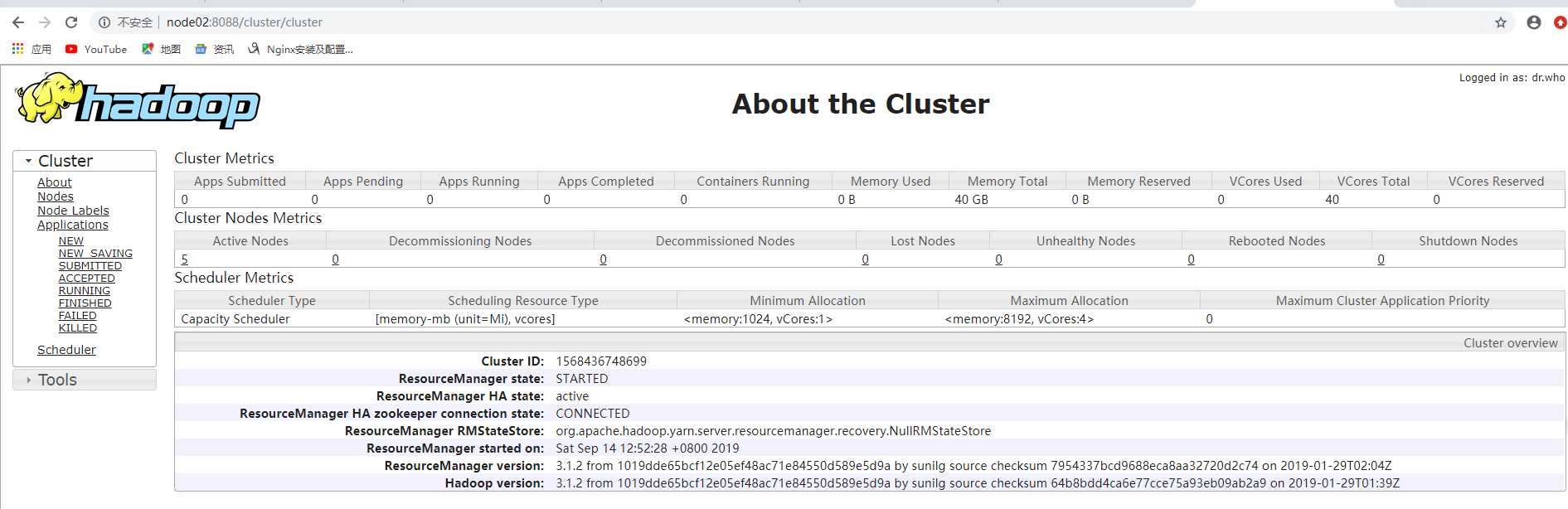Click the browser forward arrow
This screenshot has width=1568, height=509.
(45, 22)
